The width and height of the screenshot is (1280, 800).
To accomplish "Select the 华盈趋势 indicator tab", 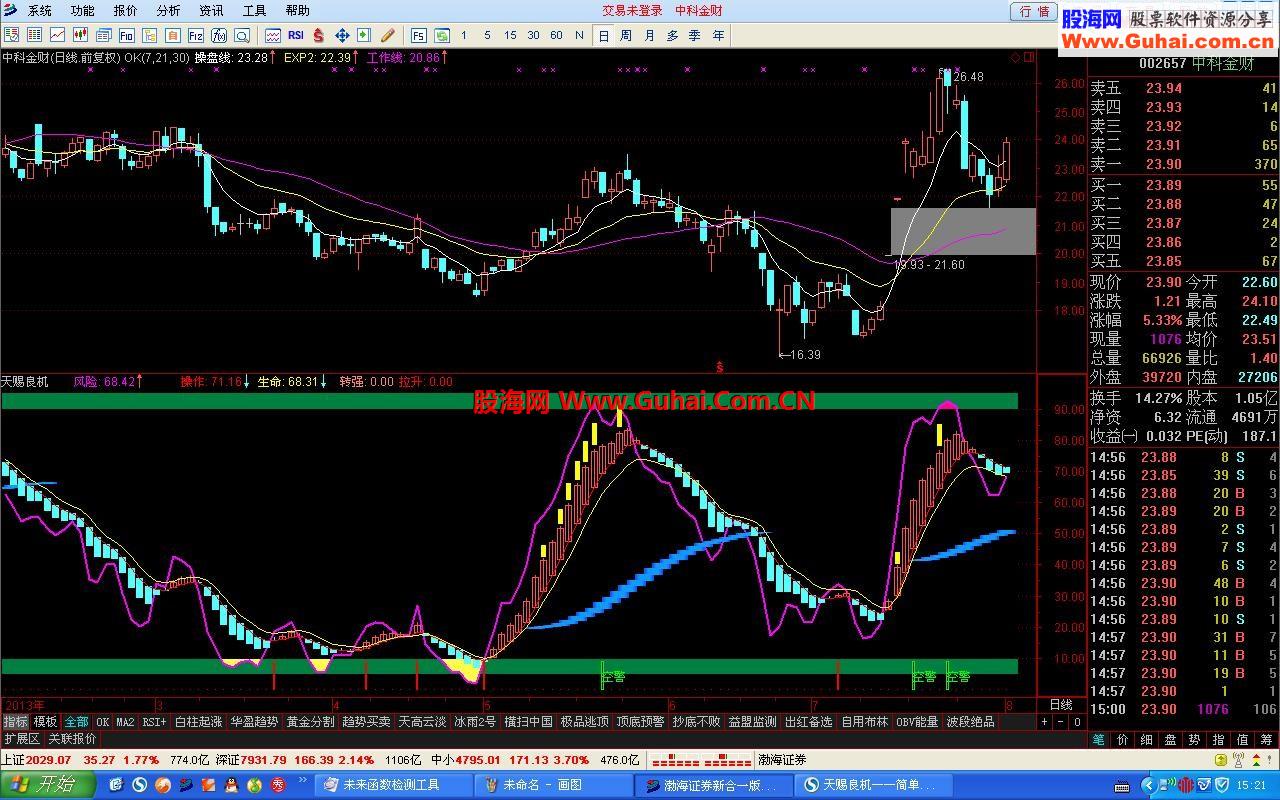I will pos(254,721).
